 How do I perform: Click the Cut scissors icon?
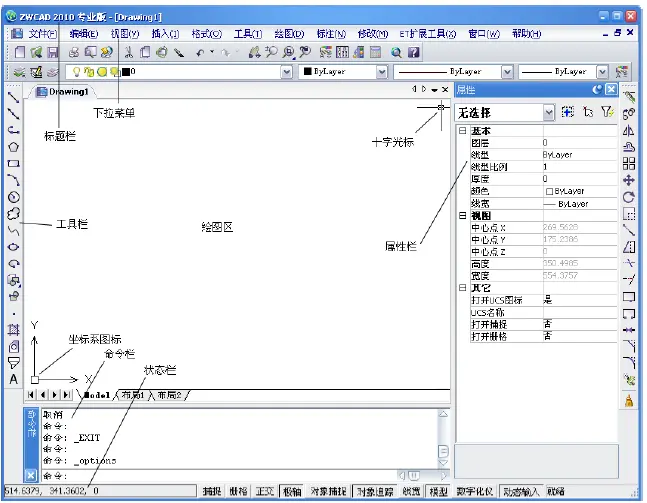129,52
